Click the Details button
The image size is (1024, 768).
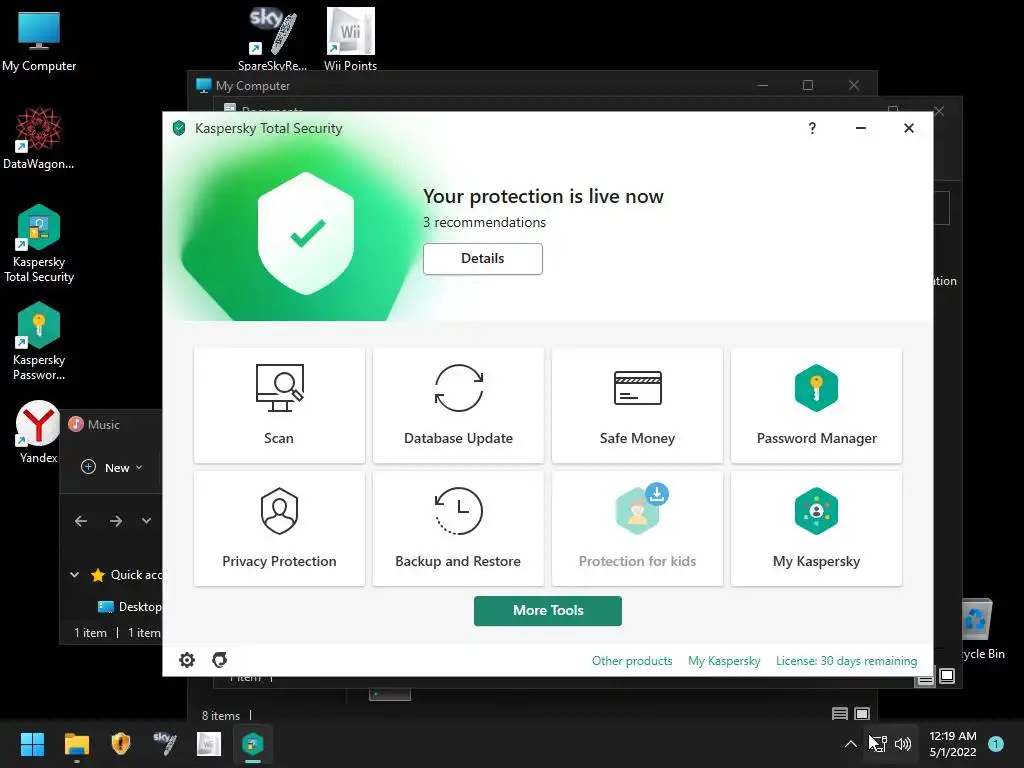(483, 259)
